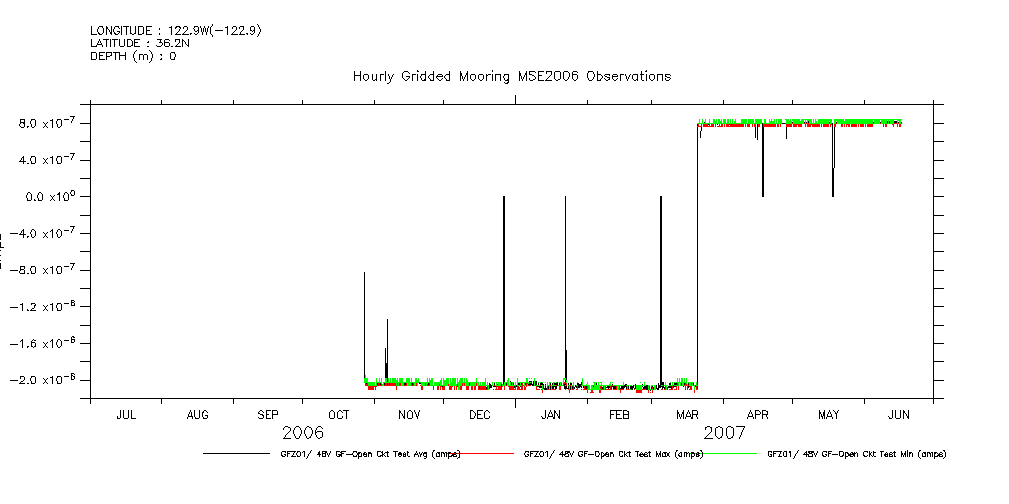The height and width of the screenshot is (504, 1009).
Task: Click the DEPTH (m) header line
Action: click(133, 57)
